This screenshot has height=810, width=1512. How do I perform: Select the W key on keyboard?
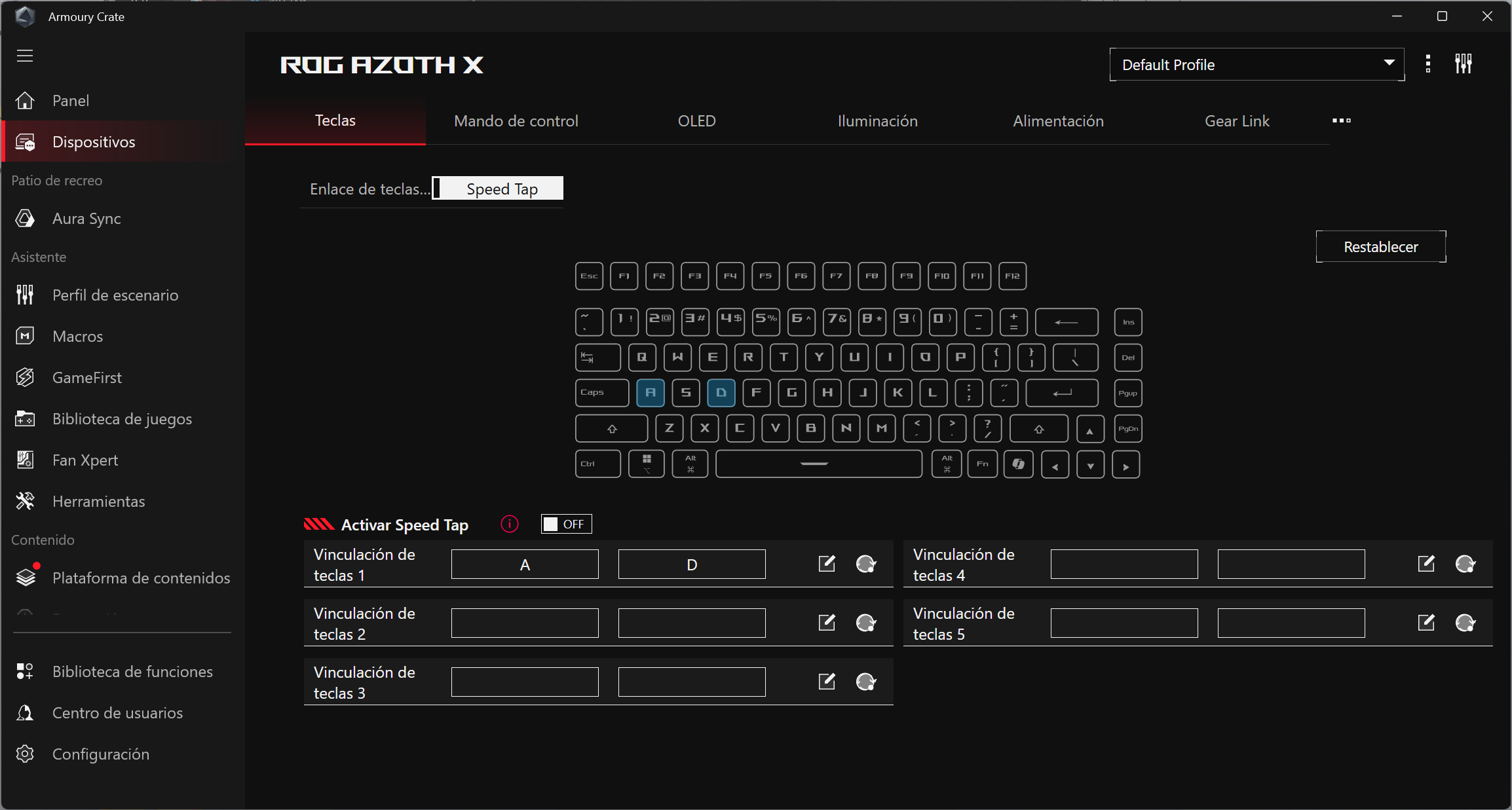click(677, 358)
